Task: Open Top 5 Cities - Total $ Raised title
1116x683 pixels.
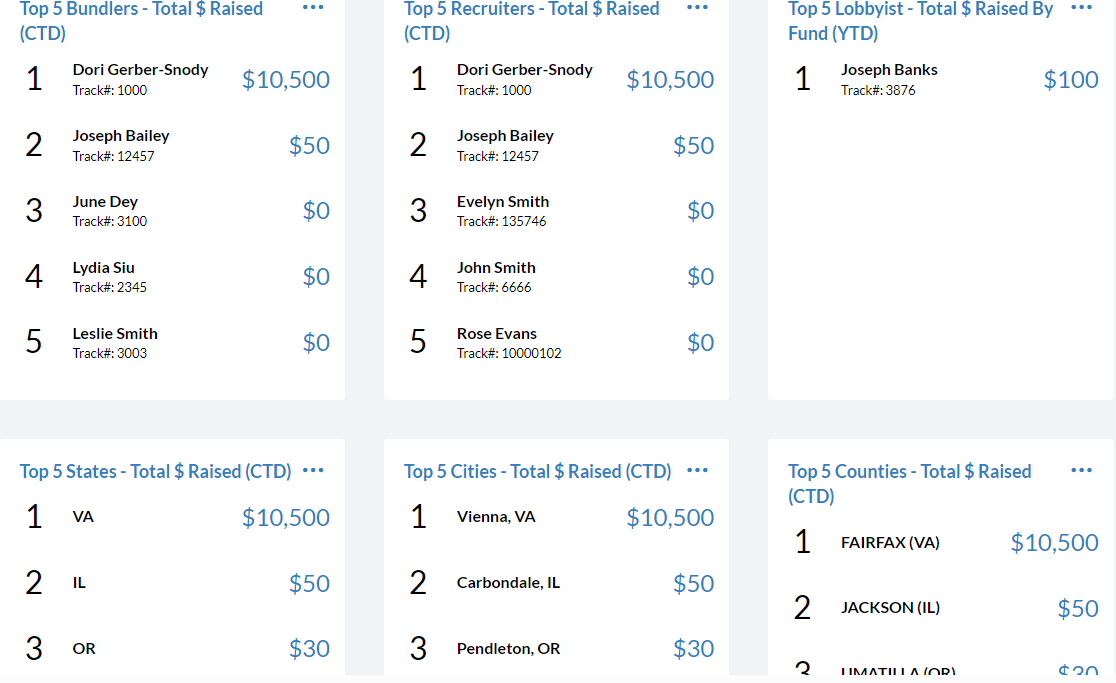Action: [537, 471]
